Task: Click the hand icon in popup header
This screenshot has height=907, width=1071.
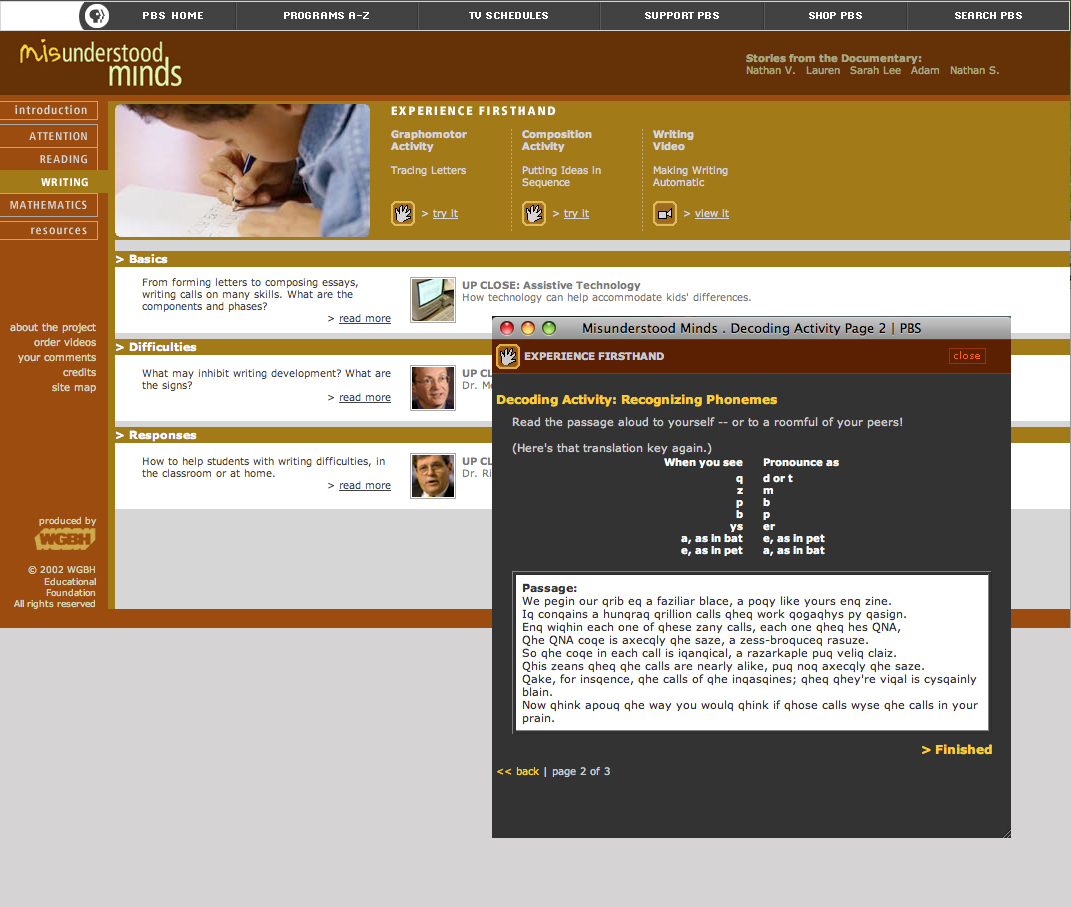Action: [508, 356]
